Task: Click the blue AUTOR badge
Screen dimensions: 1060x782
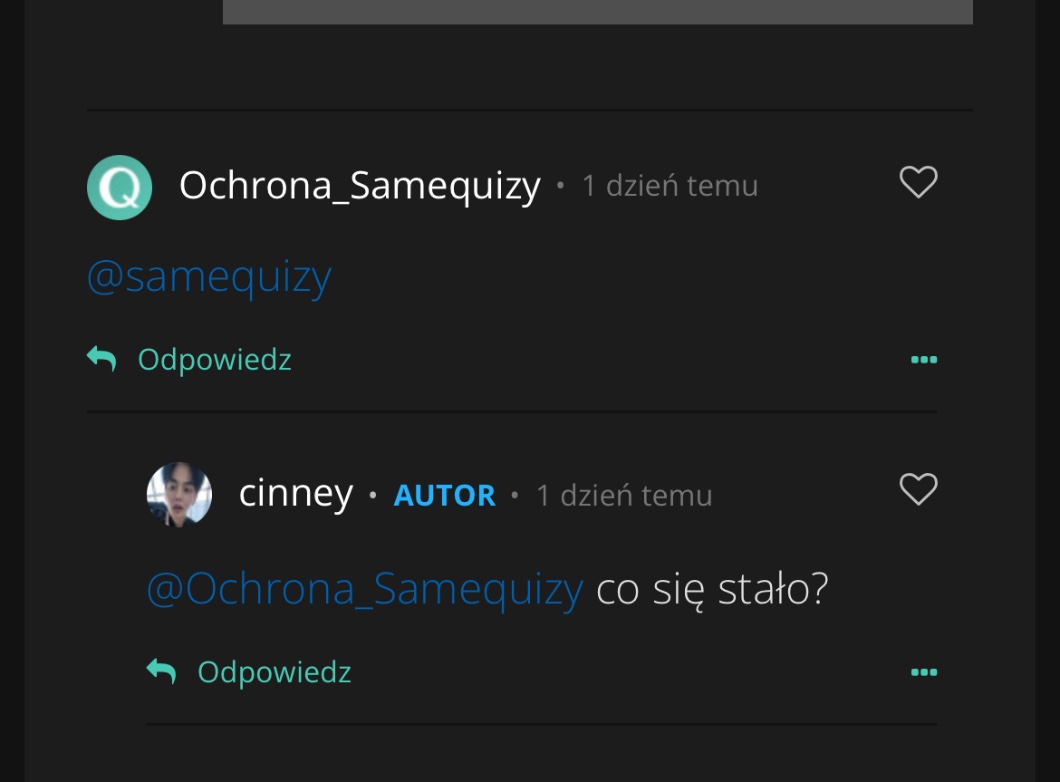Action: coord(445,496)
